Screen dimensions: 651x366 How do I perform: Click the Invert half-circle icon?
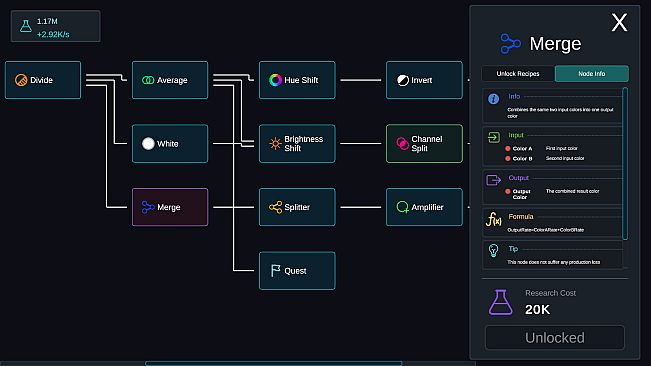[x=402, y=80]
